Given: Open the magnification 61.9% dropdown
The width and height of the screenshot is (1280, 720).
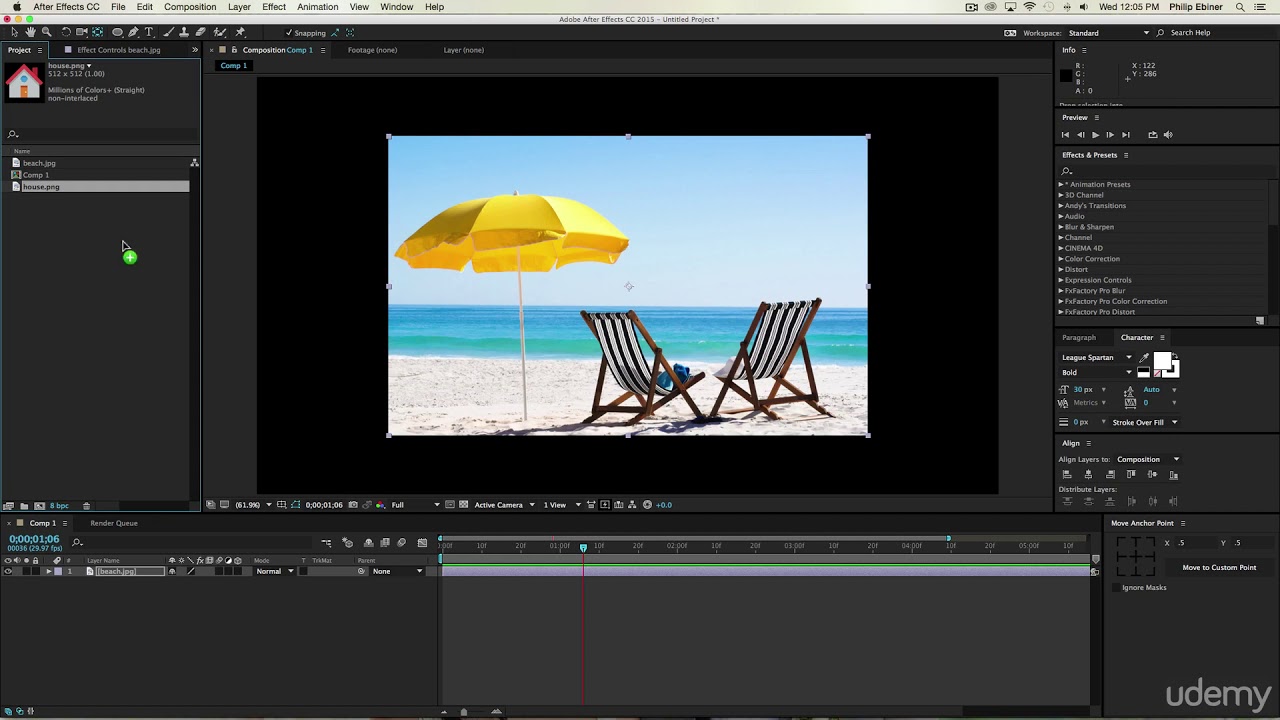Looking at the screenshot, I should click(254, 505).
